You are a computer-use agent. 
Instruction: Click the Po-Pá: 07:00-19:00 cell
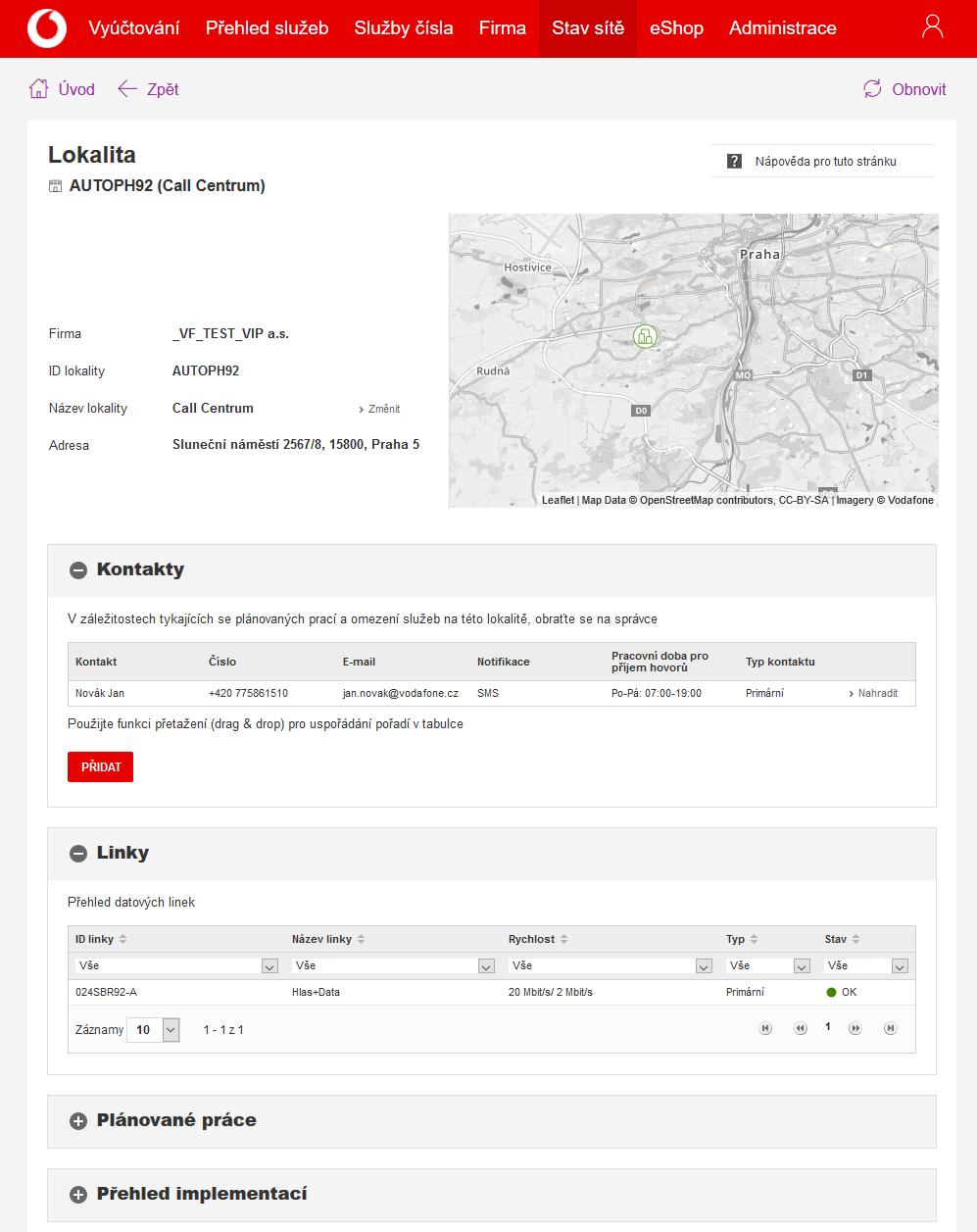click(x=657, y=693)
